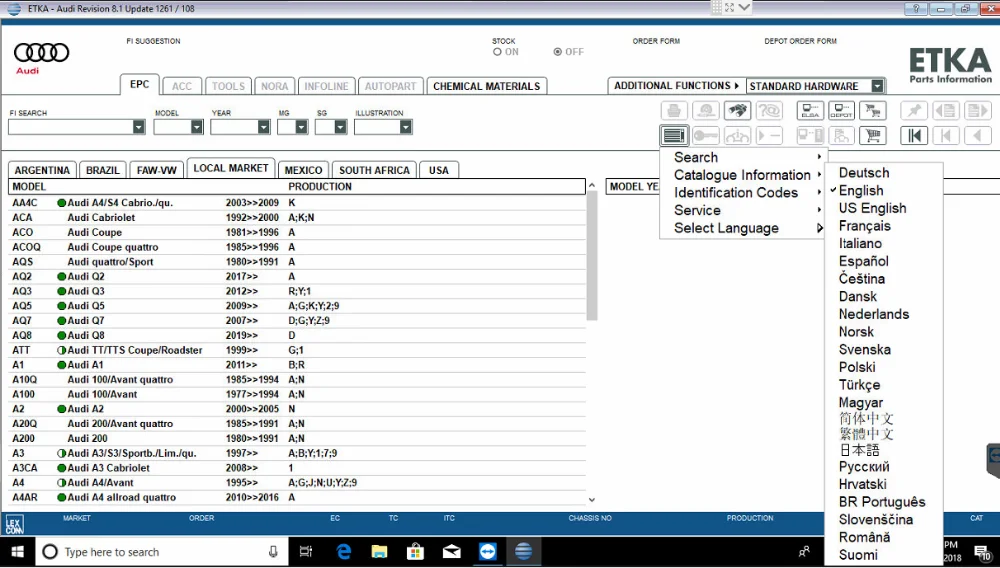The image size is (1000, 568).
Task: Open the DEPOT icon button
Action: click(841, 111)
